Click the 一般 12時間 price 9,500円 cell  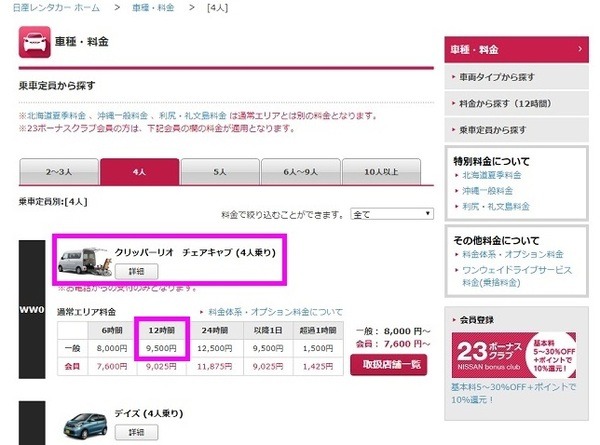click(x=161, y=348)
